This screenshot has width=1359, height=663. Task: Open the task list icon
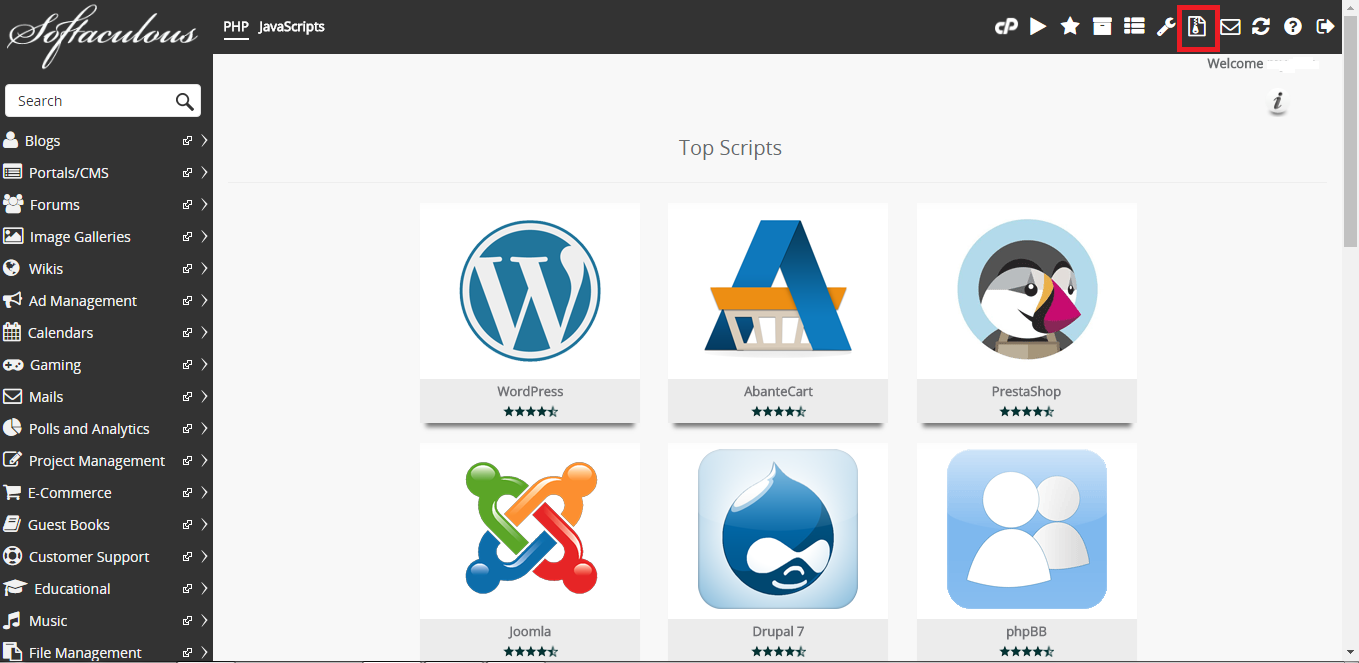click(x=1134, y=27)
